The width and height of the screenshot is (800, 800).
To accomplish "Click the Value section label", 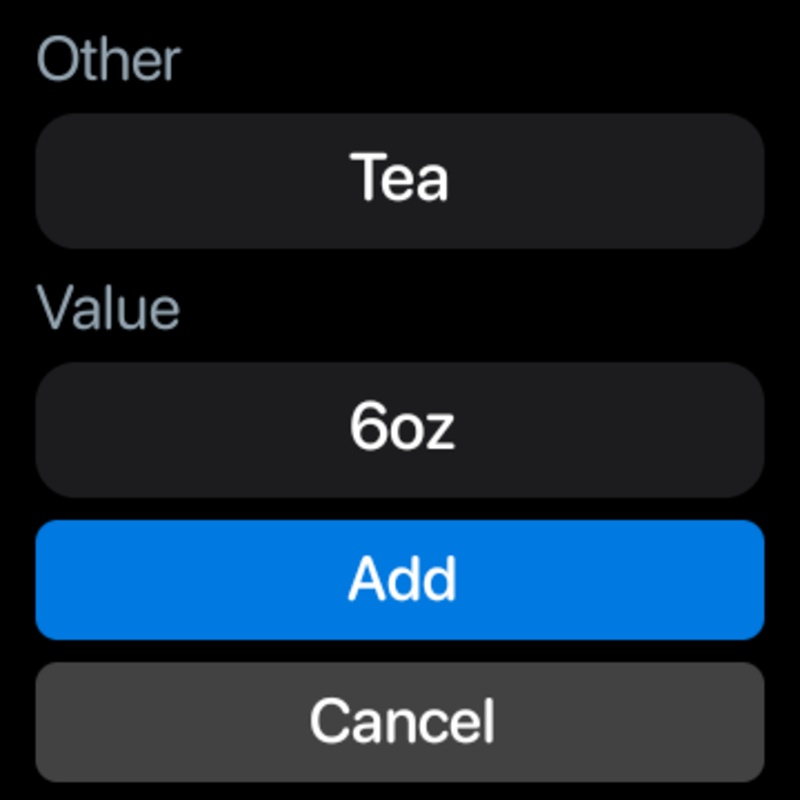I will point(108,308).
